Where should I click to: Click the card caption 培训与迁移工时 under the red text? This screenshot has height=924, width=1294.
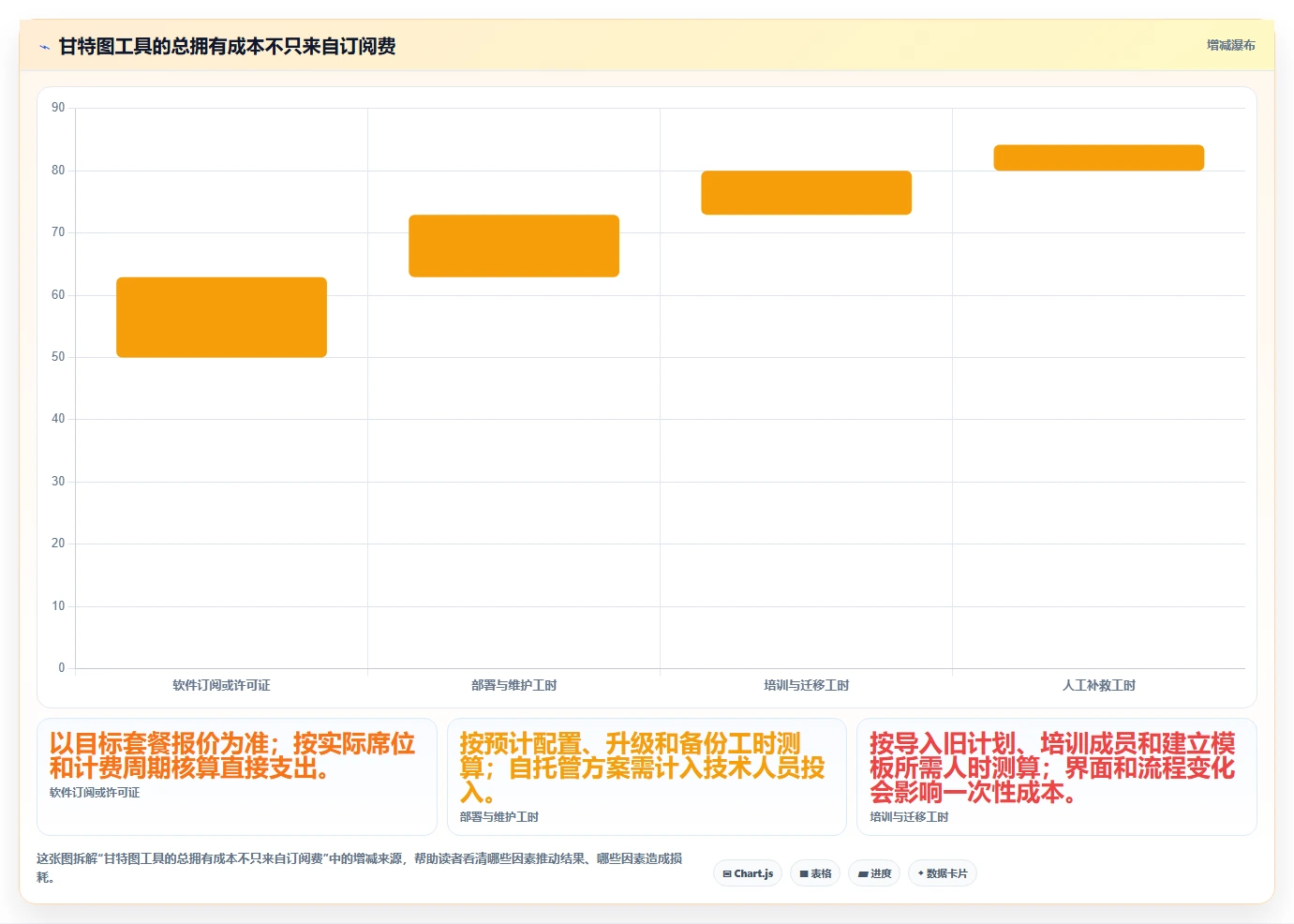(909, 817)
